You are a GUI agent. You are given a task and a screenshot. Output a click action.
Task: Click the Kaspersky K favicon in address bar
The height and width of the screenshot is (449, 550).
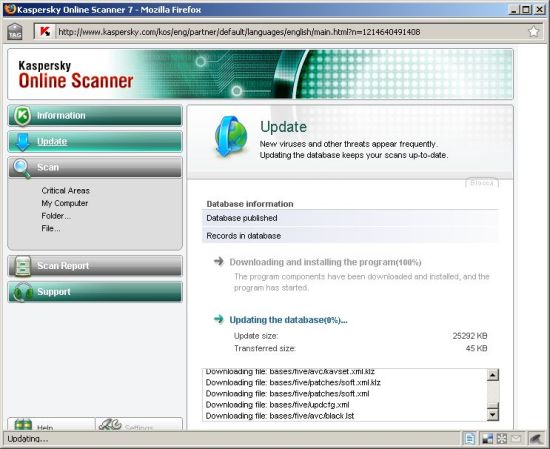[x=45, y=32]
